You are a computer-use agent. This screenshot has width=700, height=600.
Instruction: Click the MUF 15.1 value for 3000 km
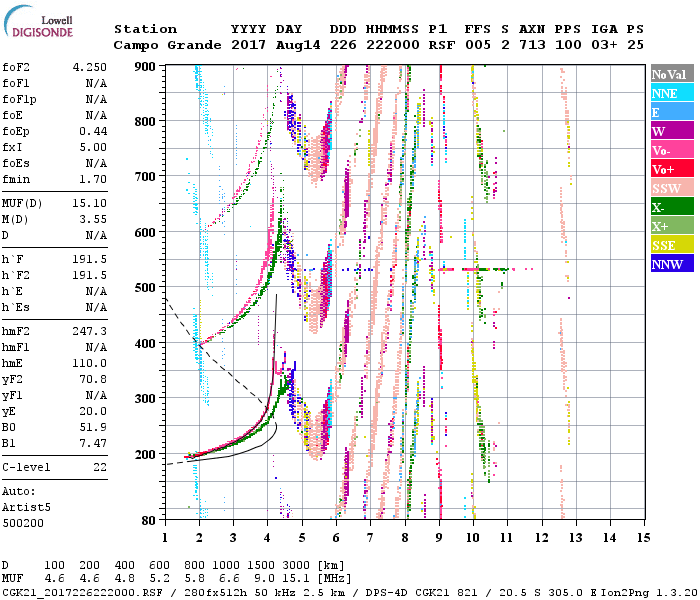tap(296, 579)
